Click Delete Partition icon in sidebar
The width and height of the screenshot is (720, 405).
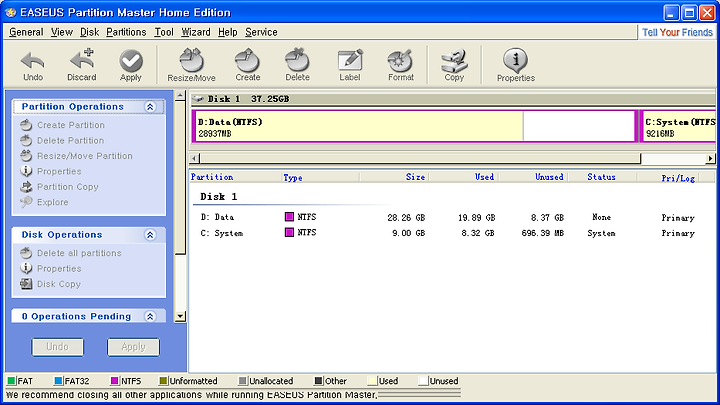tap(26, 140)
